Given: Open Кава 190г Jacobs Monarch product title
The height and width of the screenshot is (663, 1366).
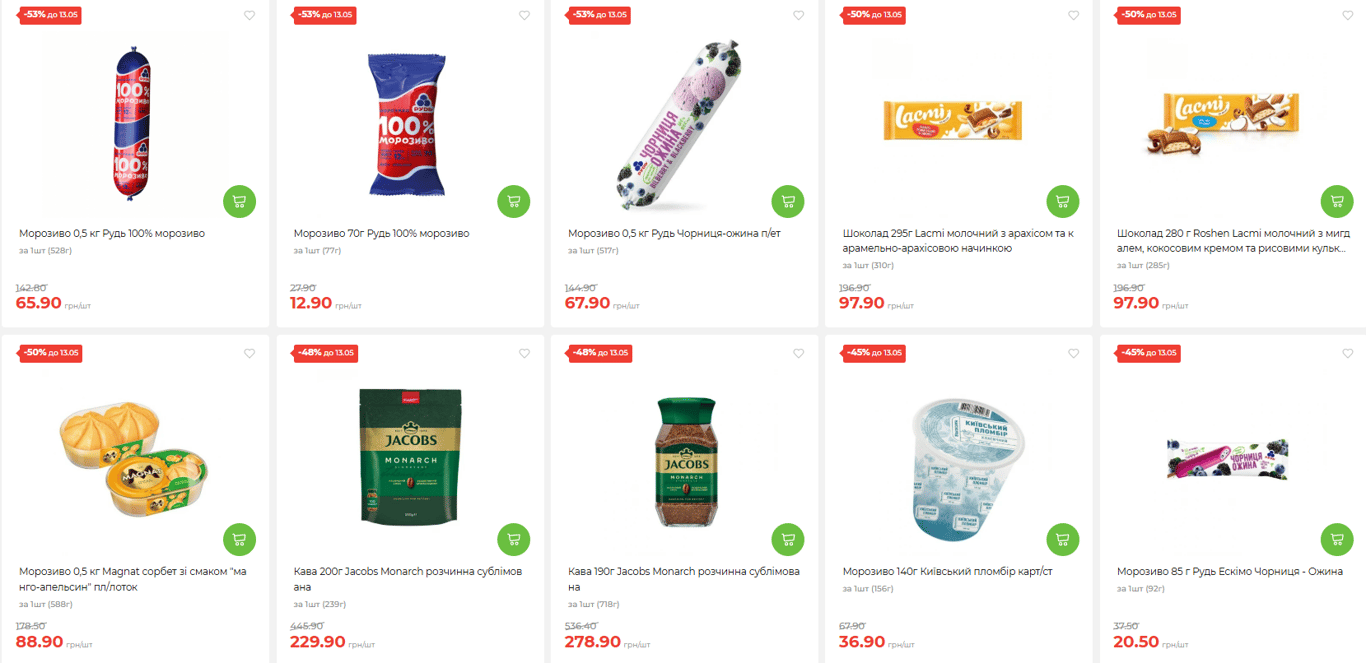Looking at the screenshot, I should coord(684,579).
